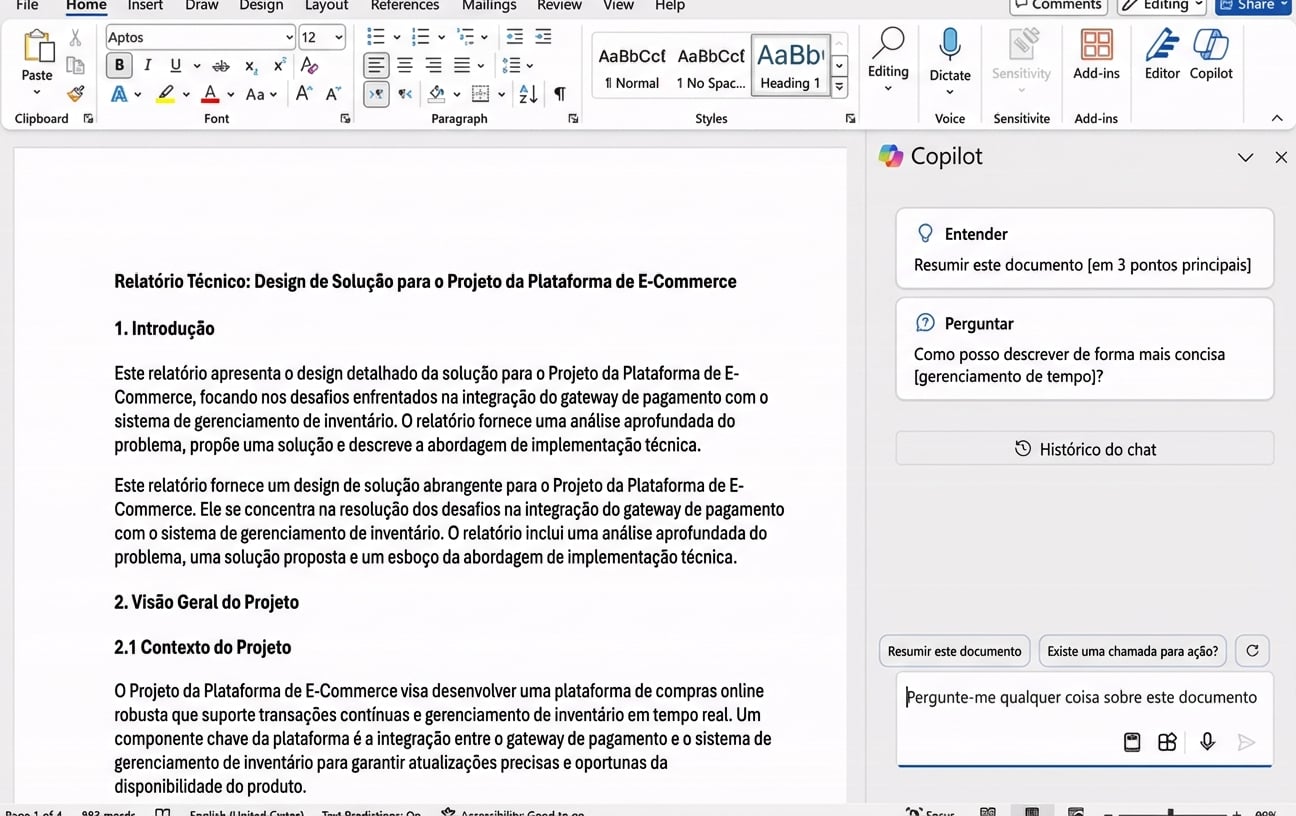Switch to the References tab
The image size is (1296, 816).
coord(404,6)
